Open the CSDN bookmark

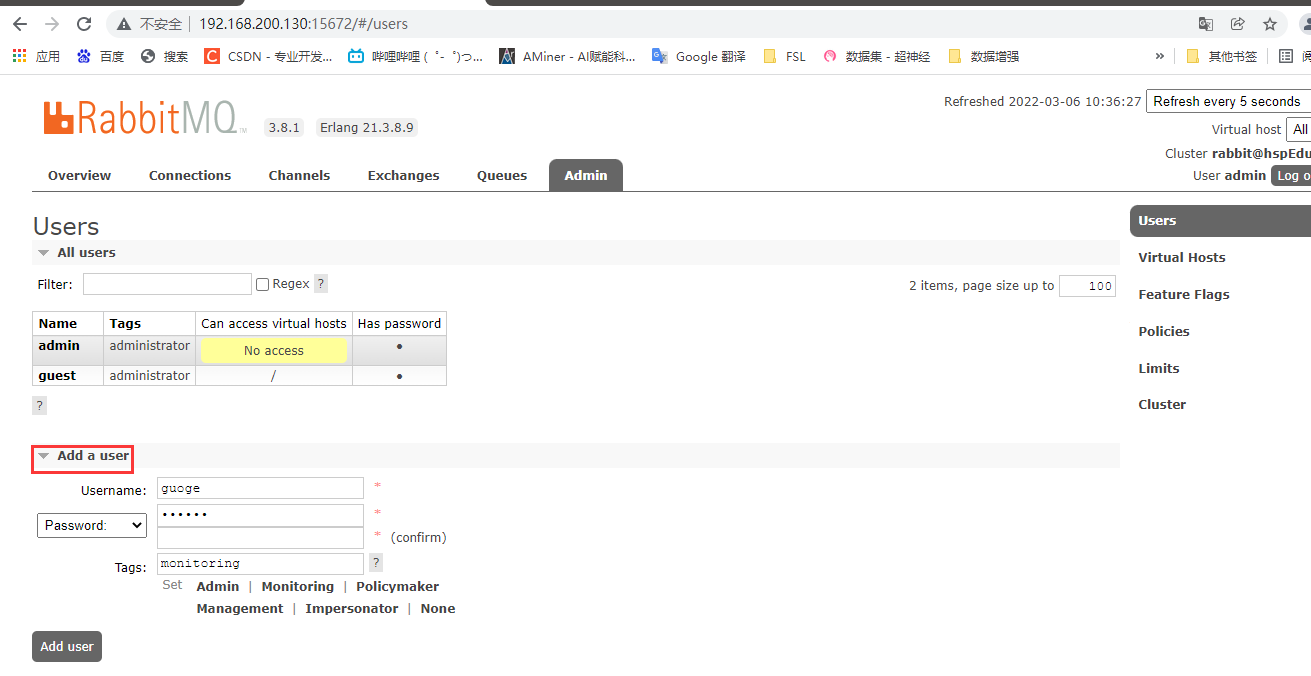click(268, 56)
